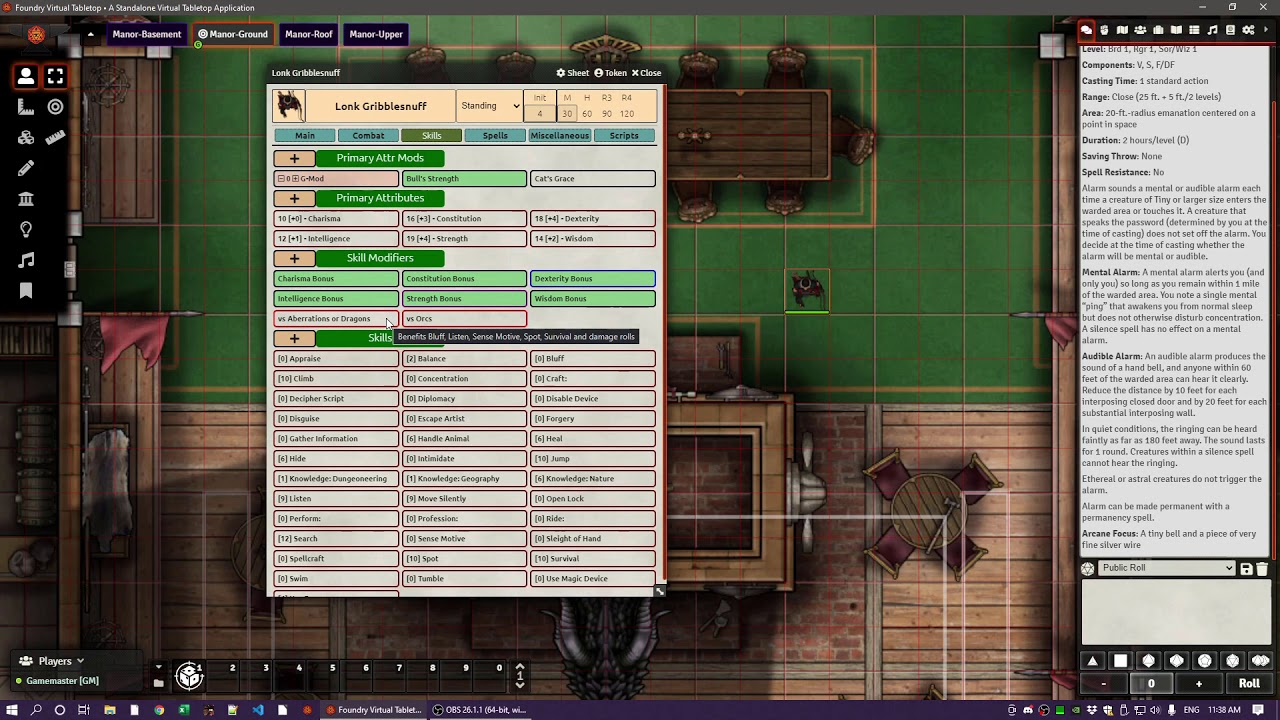The height and width of the screenshot is (720, 1280).
Task: Switch to the Main tab
Action: click(x=305, y=136)
